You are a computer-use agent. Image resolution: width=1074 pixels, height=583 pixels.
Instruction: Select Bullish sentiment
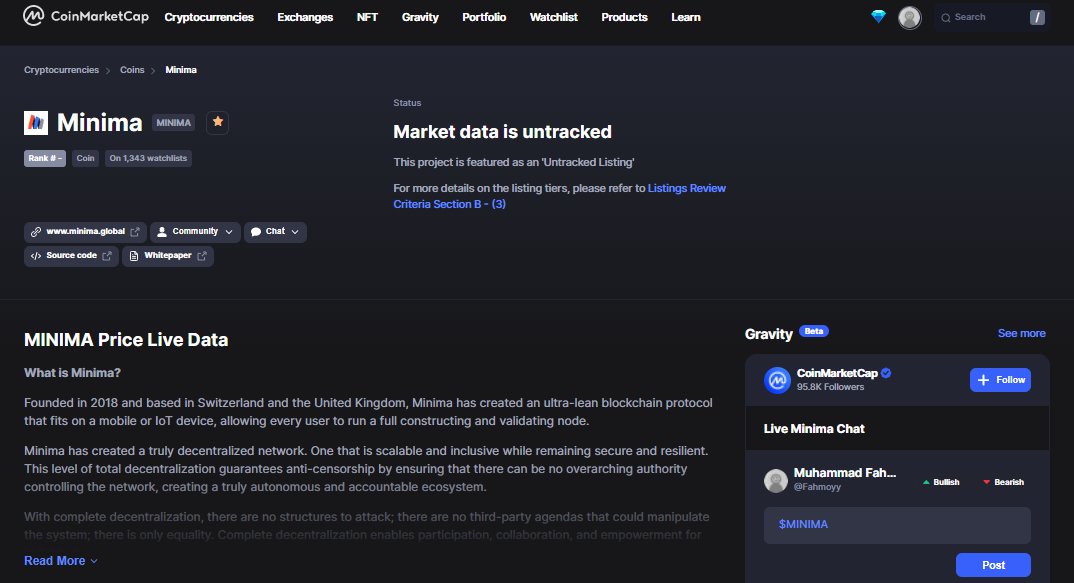[940, 482]
